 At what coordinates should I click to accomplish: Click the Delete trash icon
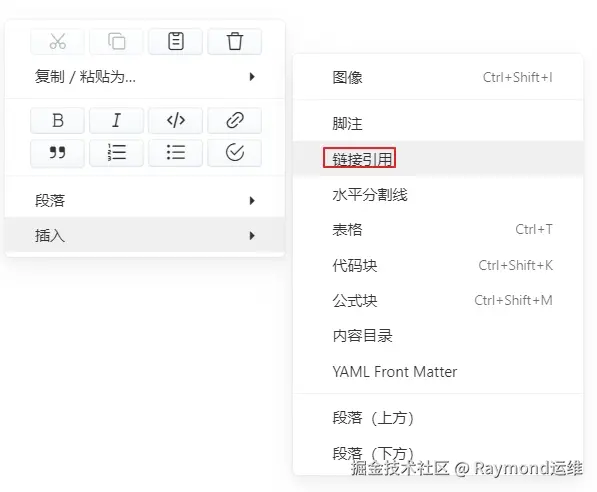(235, 41)
